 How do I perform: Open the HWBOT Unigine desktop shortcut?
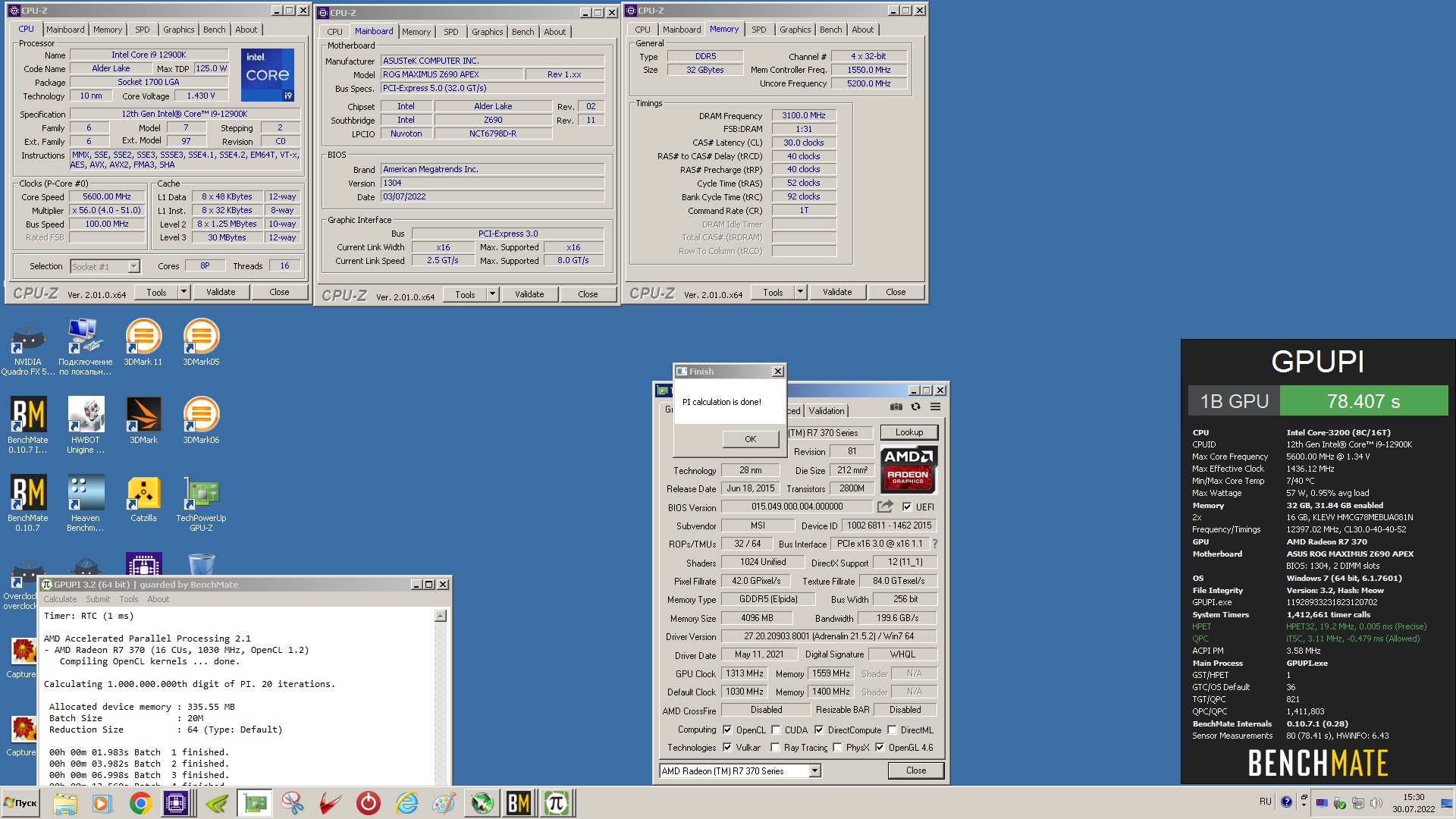tap(86, 425)
